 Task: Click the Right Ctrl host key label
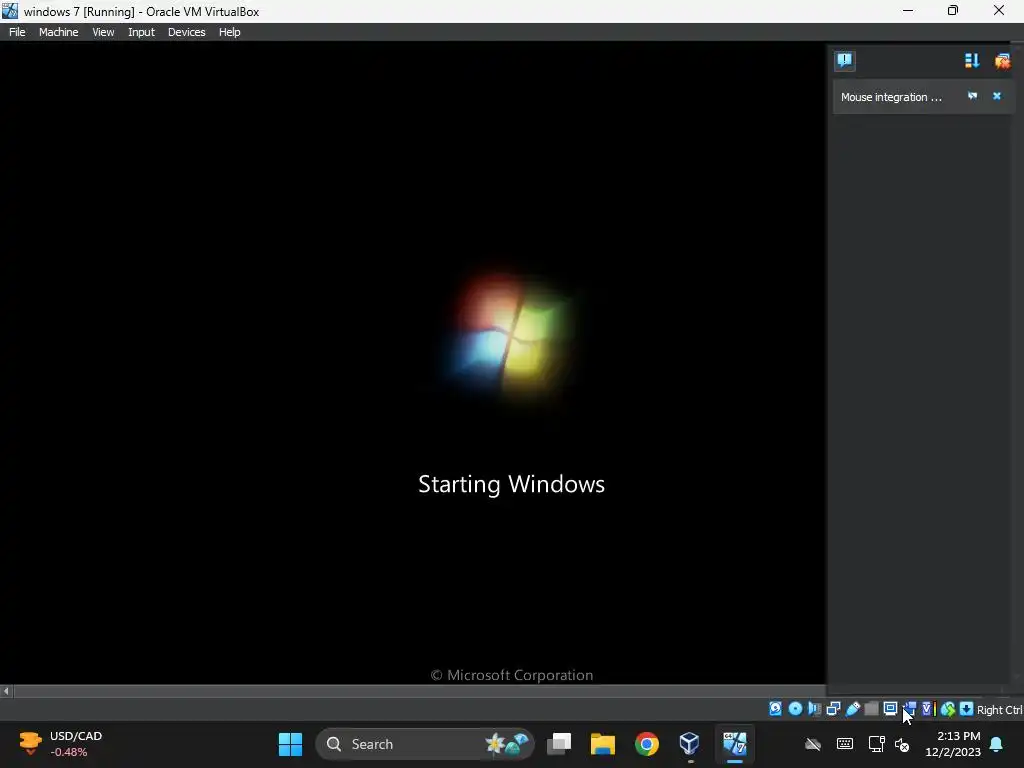click(1000, 710)
